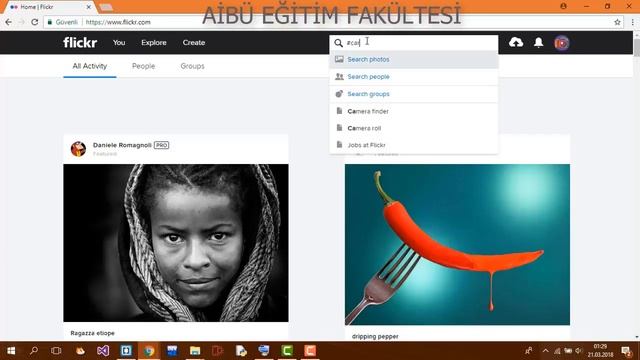This screenshot has height=360, width=640.
Task: Select Camera roll suggestion
Action: (413, 128)
